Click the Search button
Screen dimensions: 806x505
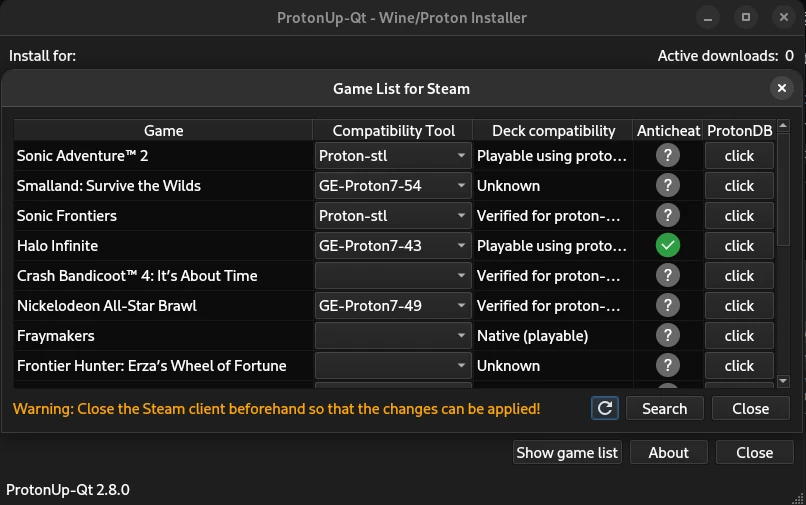tap(664, 408)
